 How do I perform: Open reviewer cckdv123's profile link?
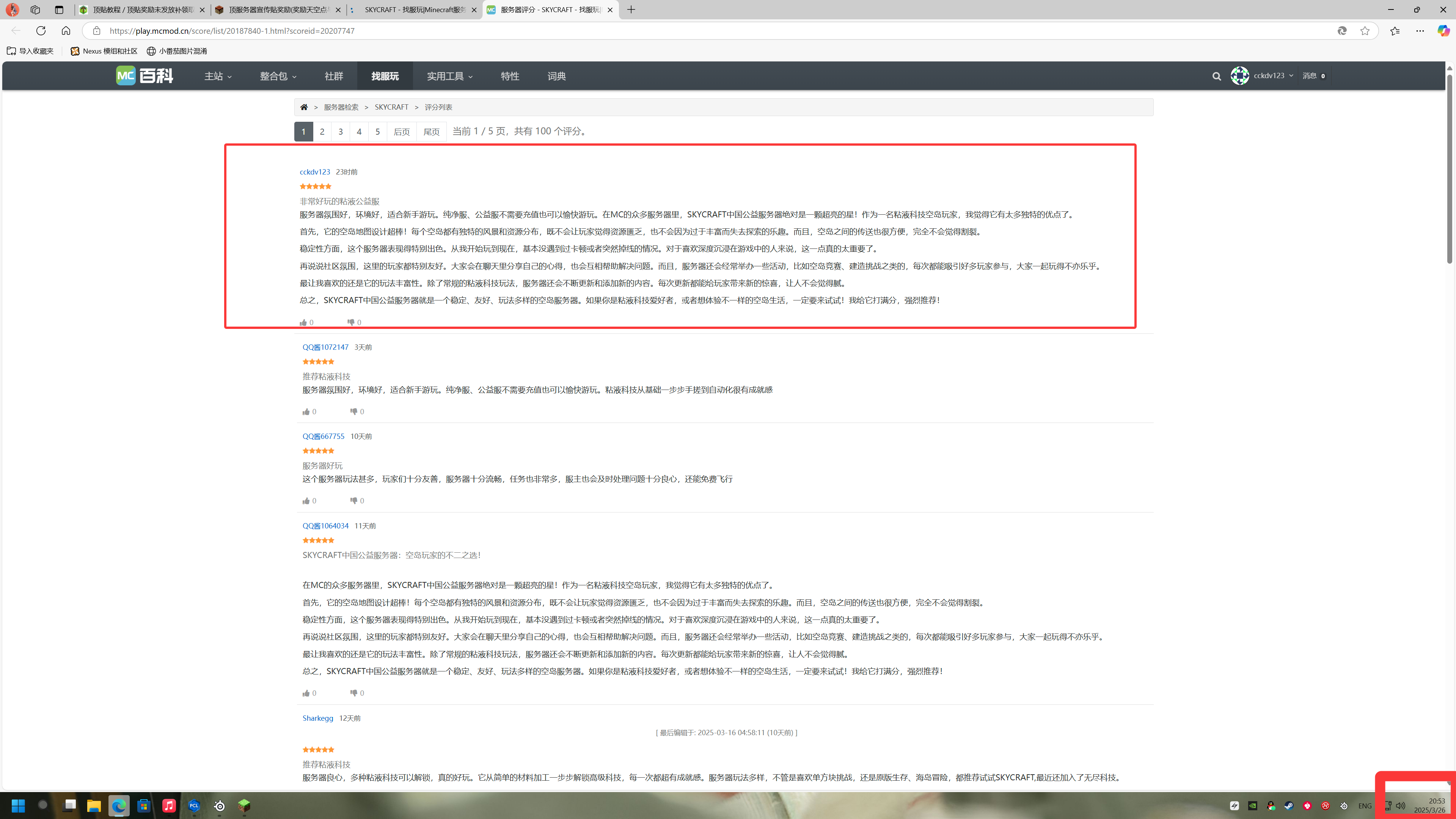click(x=315, y=172)
